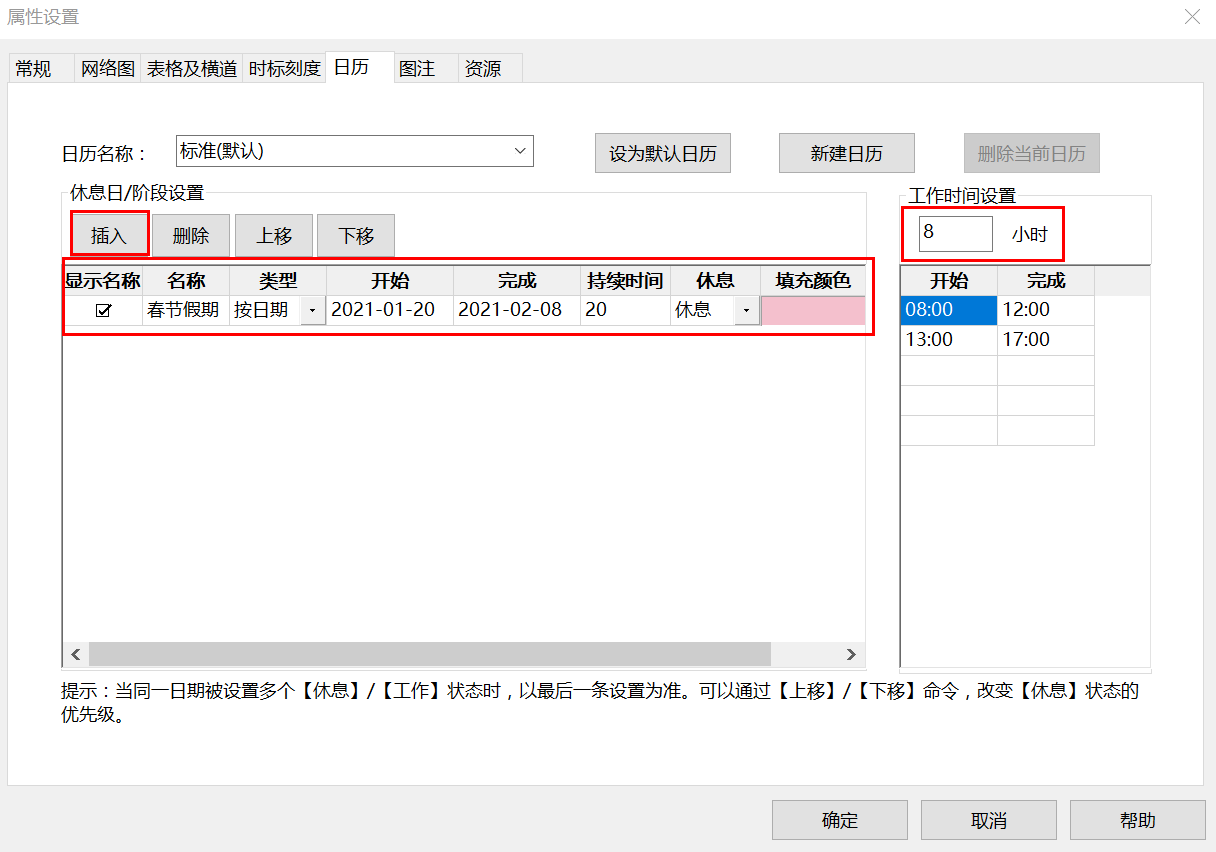Click the 新建日历 button

pos(846,152)
